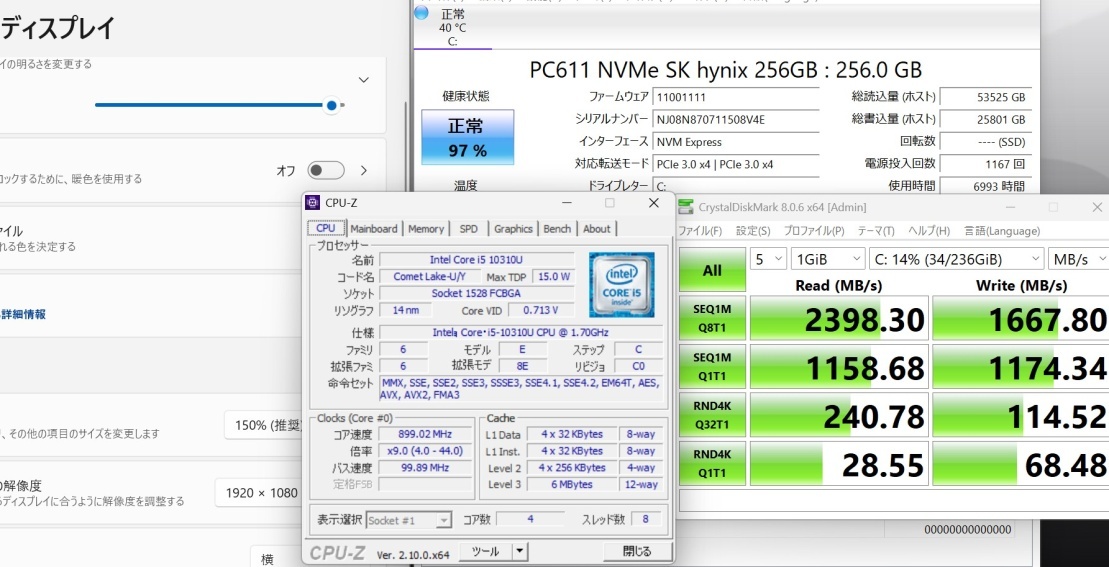The height and width of the screenshot is (567, 1109).
Task: Click the PCIe 3.0 x4 transfer mode field
Action: [x=736, y=164]
